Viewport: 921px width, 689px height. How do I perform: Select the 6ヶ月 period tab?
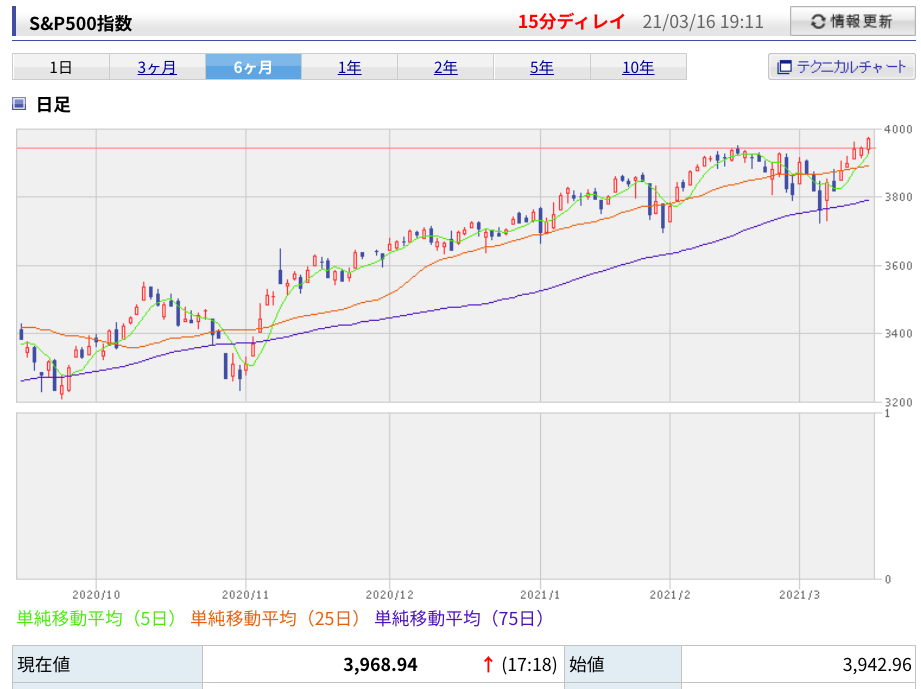[253, 67]
